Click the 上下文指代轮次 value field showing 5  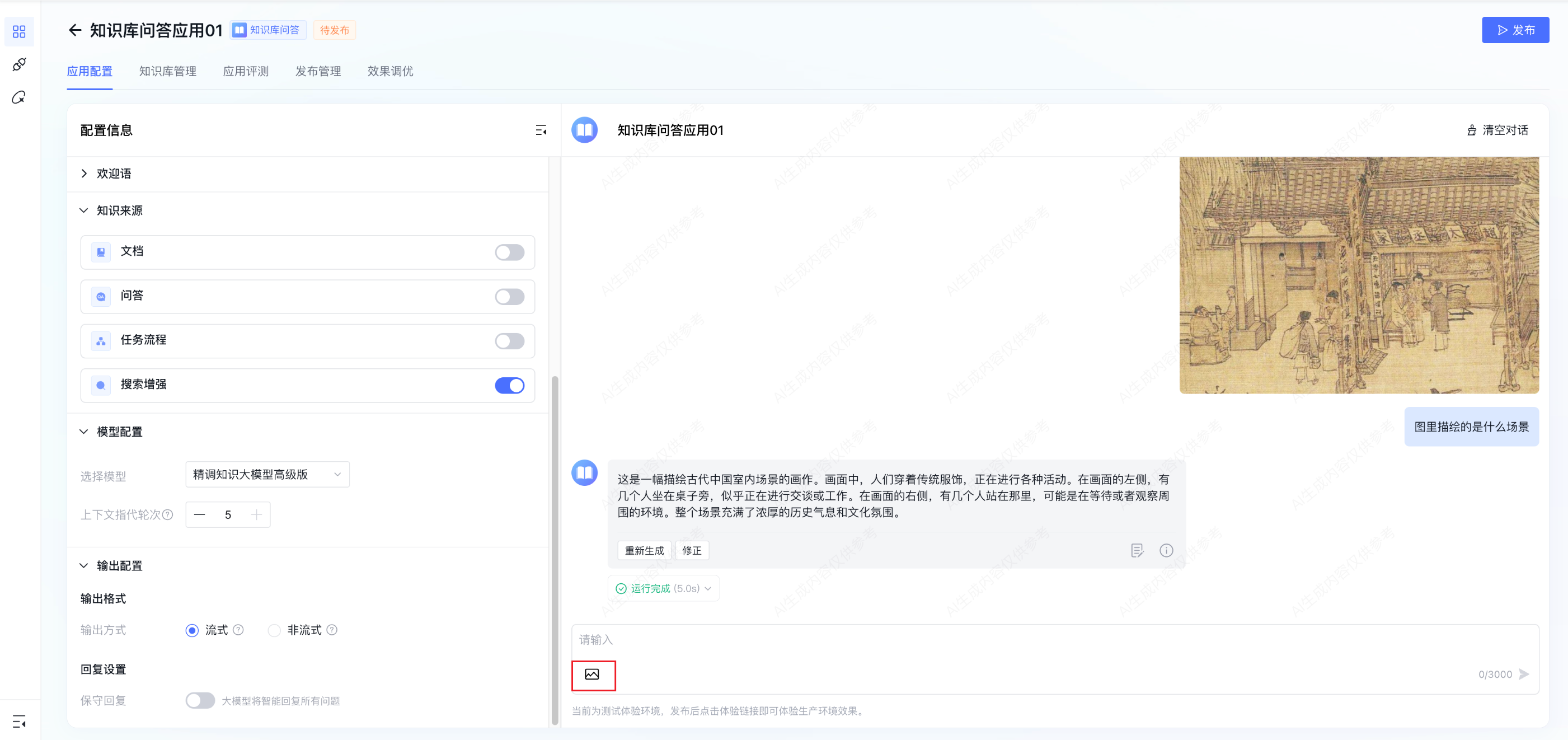pyautogui.click(x=228, y=514)
